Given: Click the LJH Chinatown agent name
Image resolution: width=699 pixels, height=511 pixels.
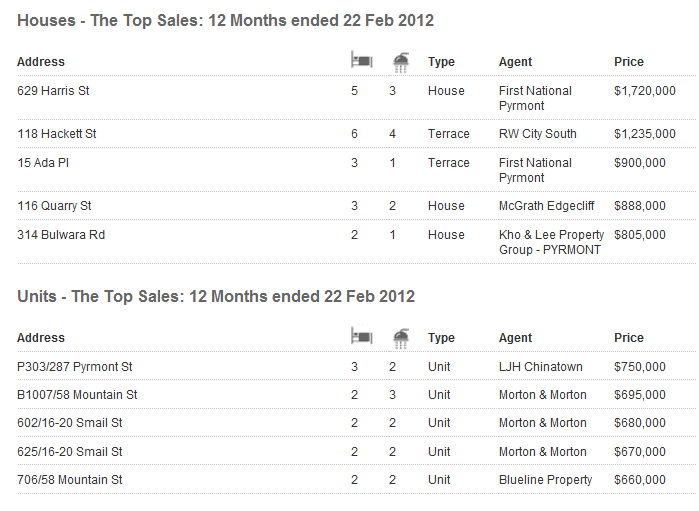Looking at the screenshot, I should point(540,367).
